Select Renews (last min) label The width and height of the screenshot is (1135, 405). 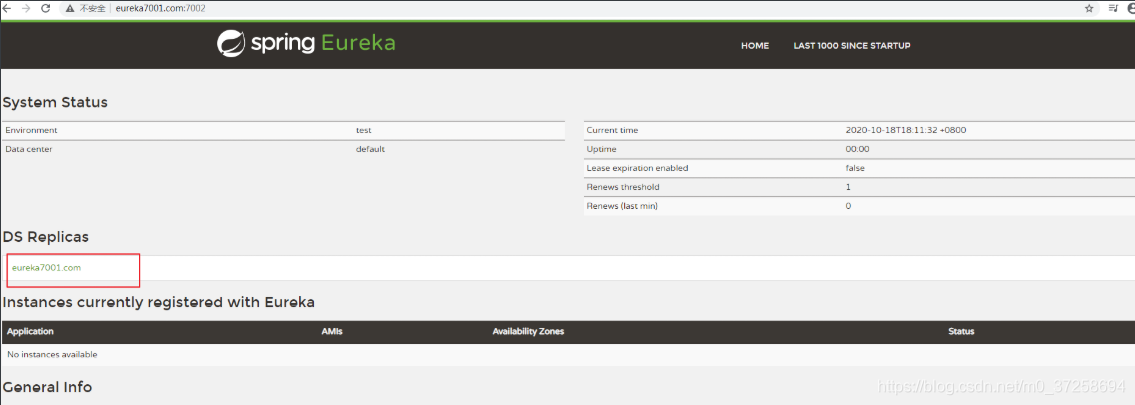(623, 205)
